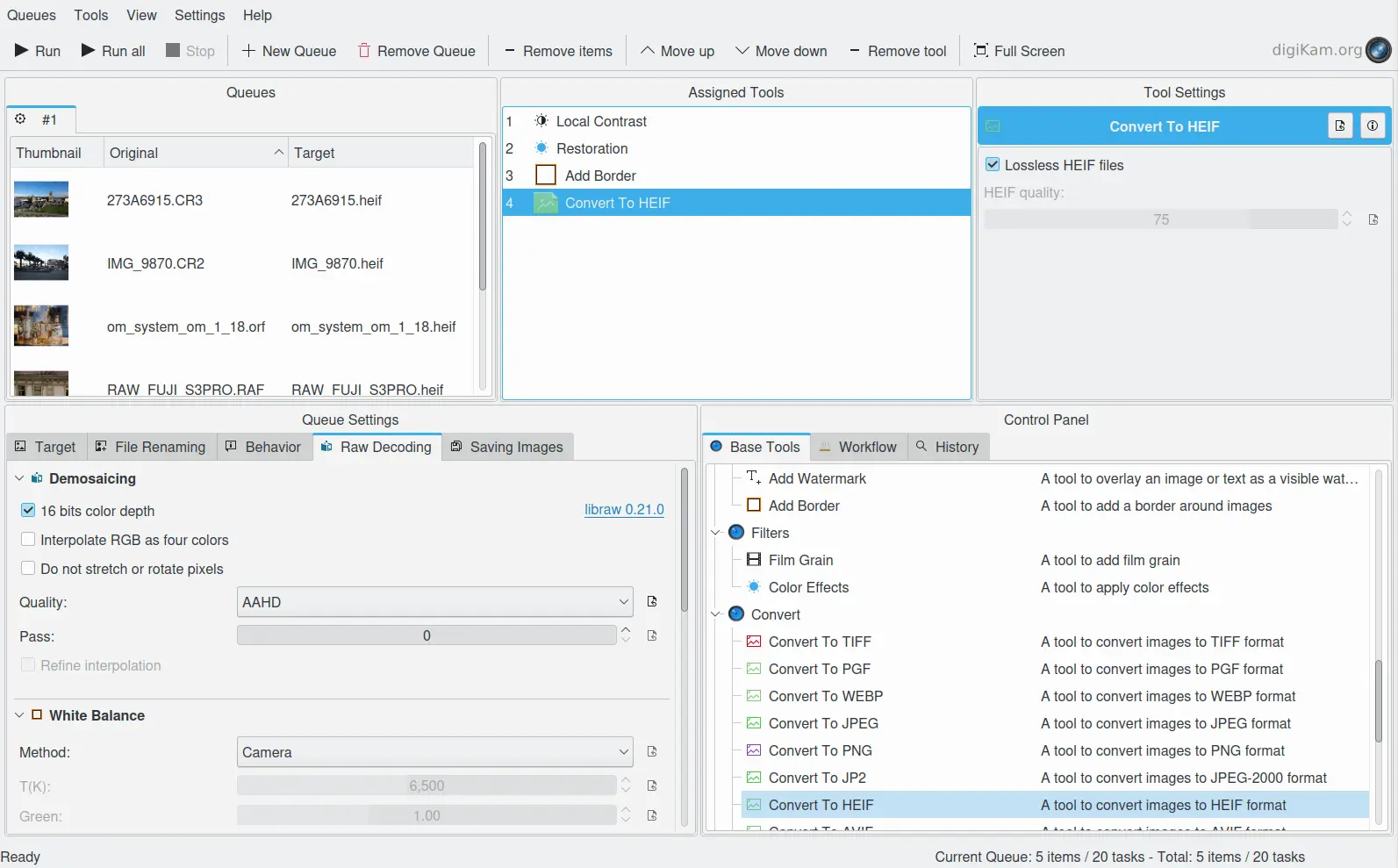Open the libraw 0.21.0 link
This screenshot has height=868, width=1398.
pos(624,510)
